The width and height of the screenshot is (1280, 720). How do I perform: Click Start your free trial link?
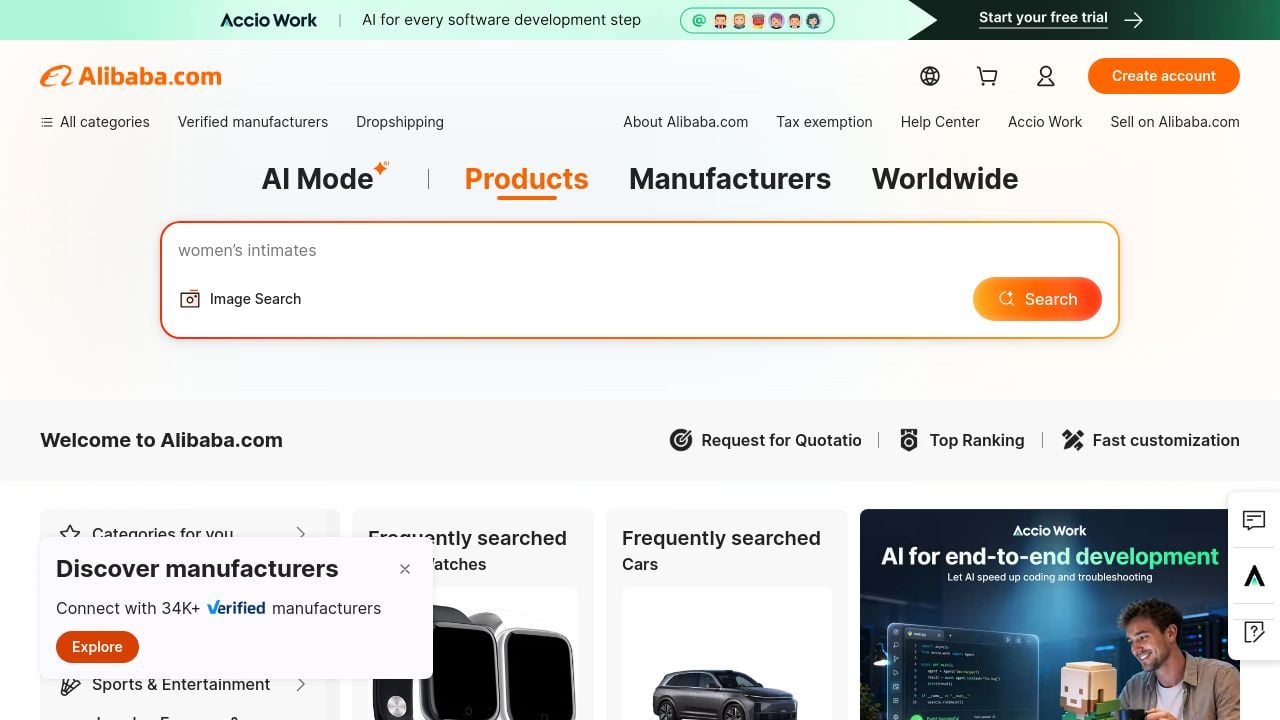[1043, 18]
